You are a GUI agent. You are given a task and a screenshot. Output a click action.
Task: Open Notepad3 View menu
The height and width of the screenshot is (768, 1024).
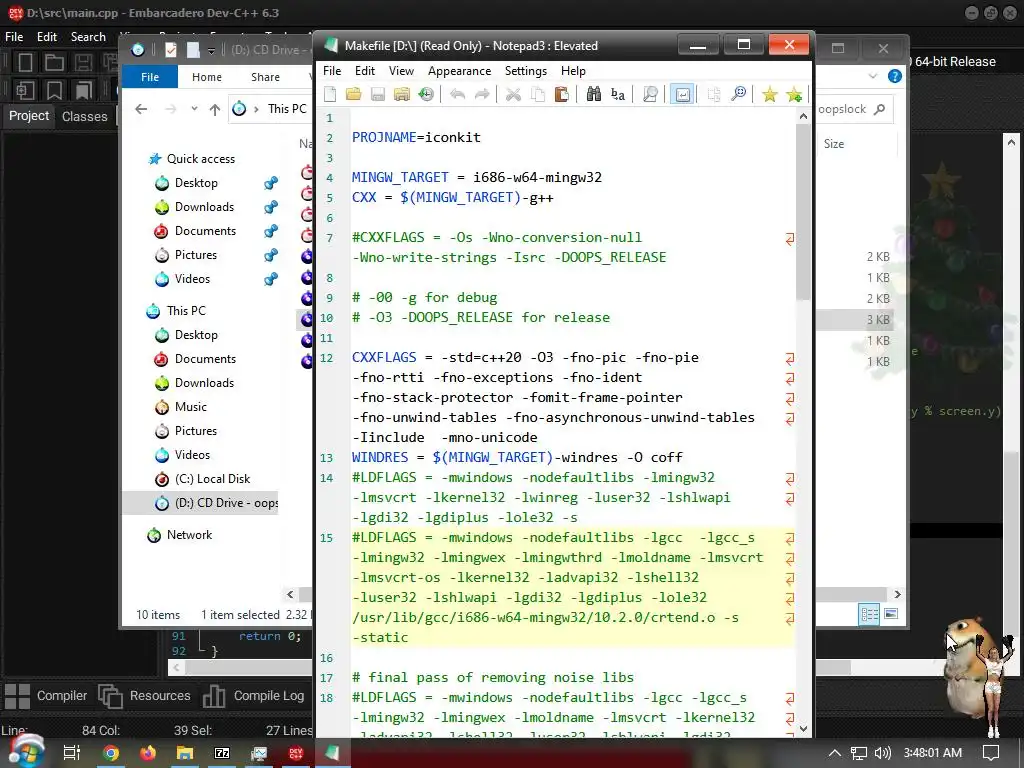click(x=401, y=71)
